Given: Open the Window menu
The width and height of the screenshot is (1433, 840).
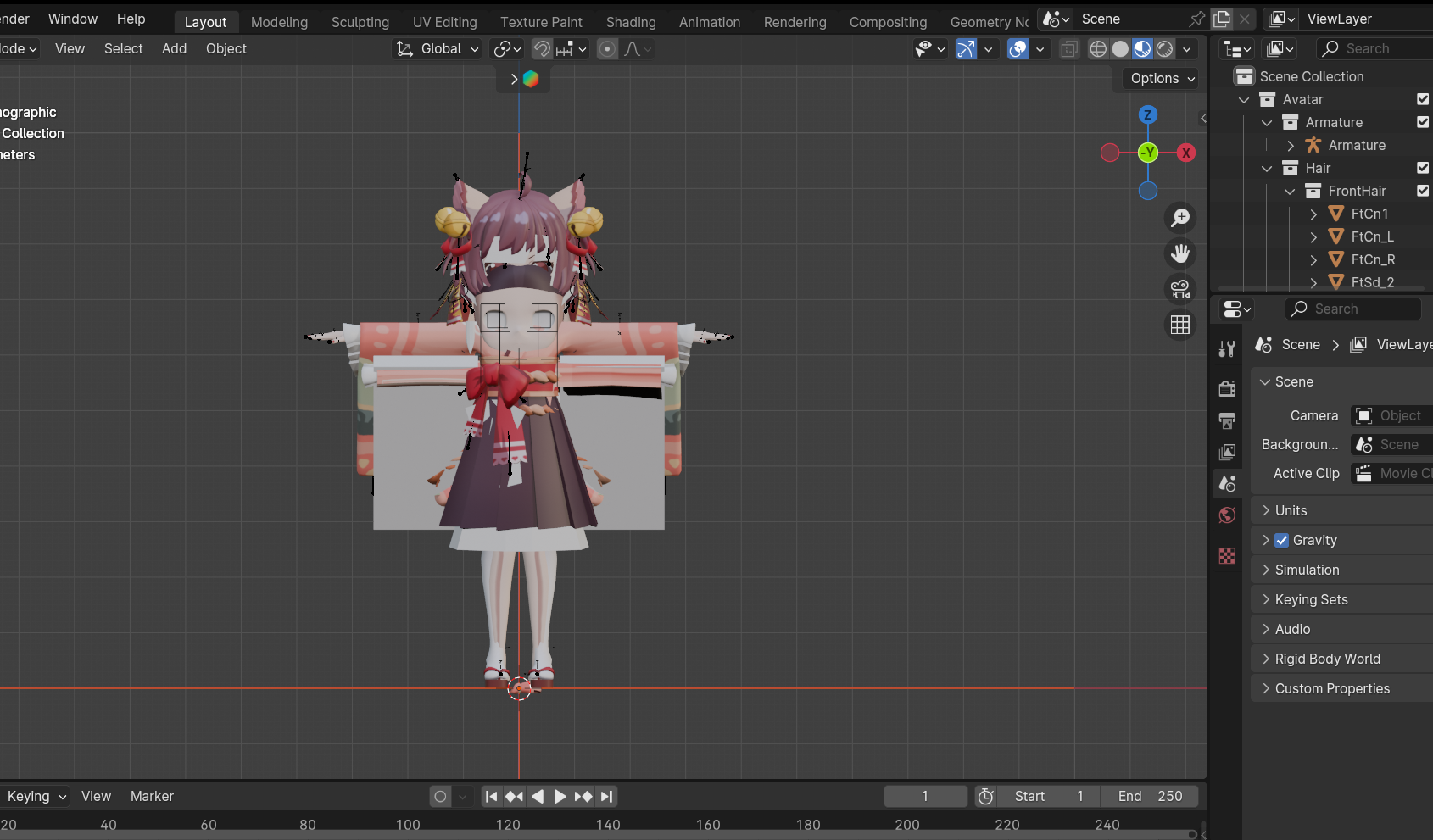Looking at the screenshot, I should (73, 19).
